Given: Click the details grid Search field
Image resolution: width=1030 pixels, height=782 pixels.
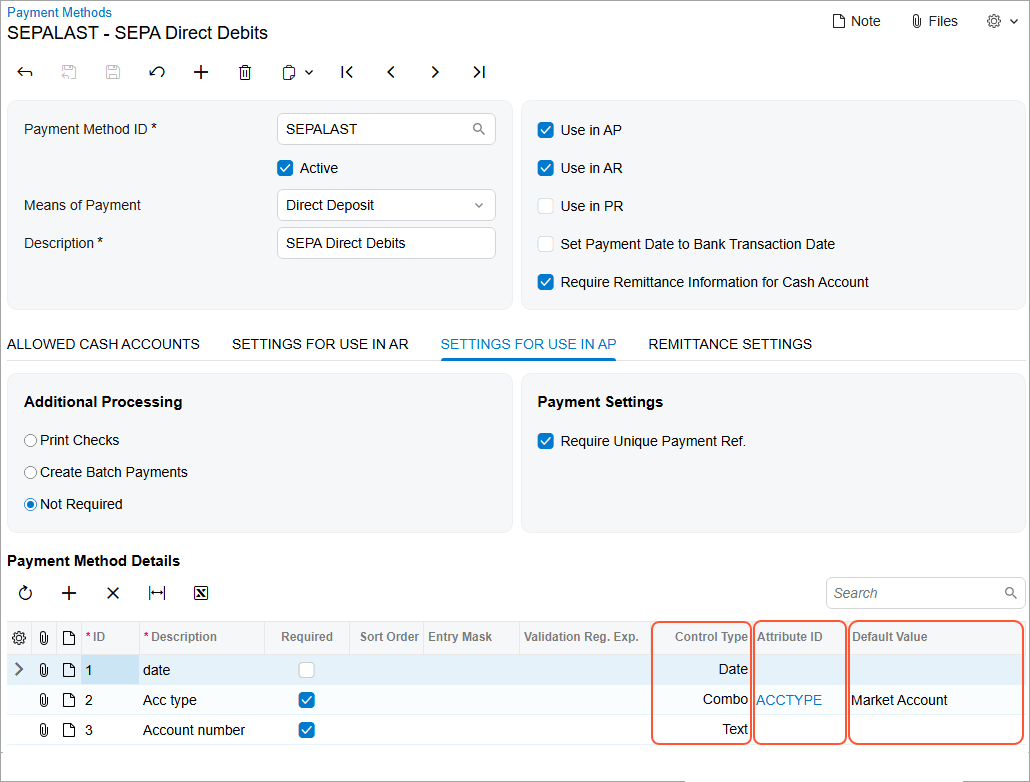Looking at the screenshot, I should click(x=915, y=593).
